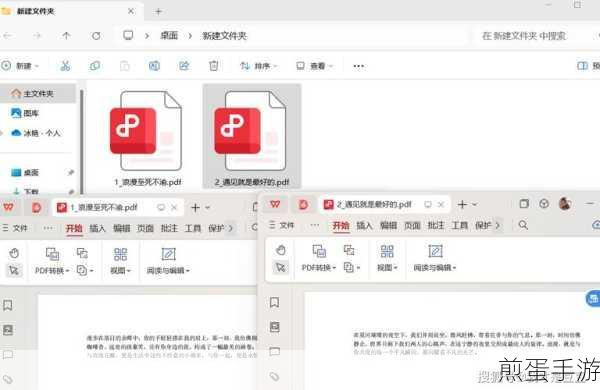Click the Rename icon in File Explorer toolbar

click(x=154, y=66)
